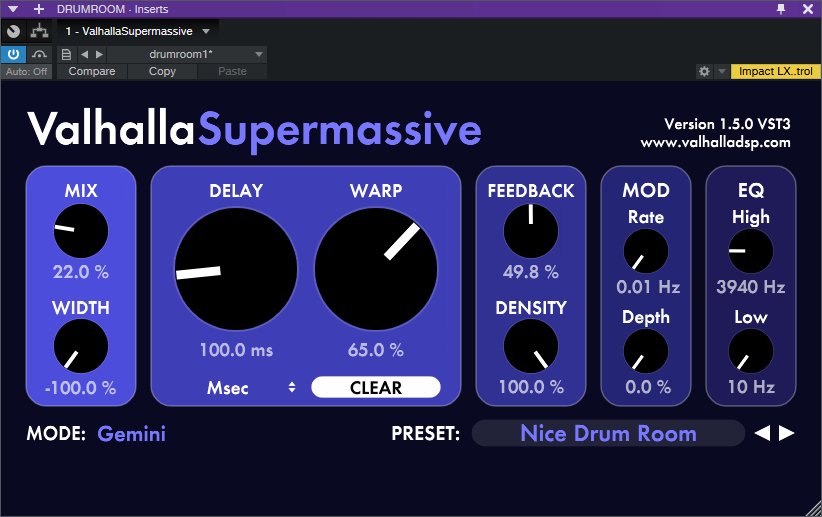Click the Version 1.5.0 VST3 text
Image resolution: width=822 pixels, height=517 pixels.
[727, 124]
